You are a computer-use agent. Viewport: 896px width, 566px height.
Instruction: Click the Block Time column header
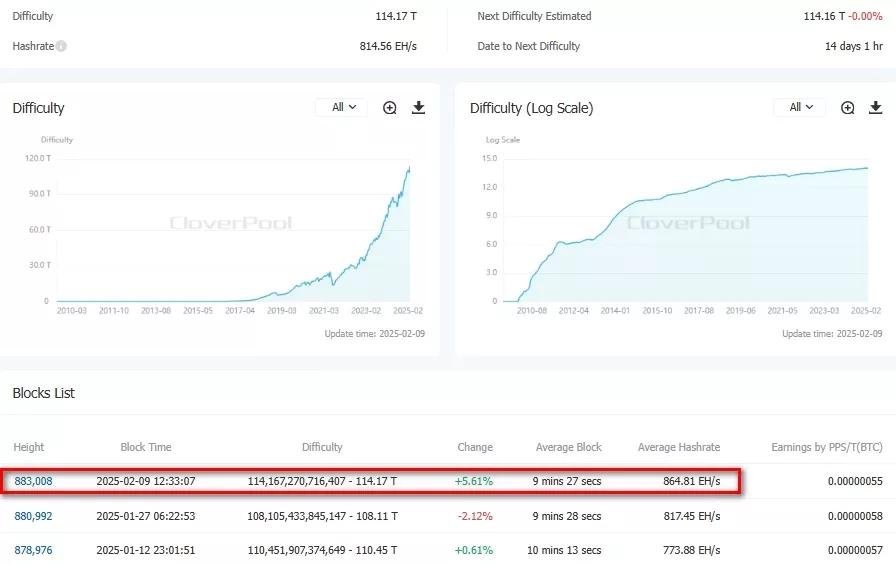146,447
